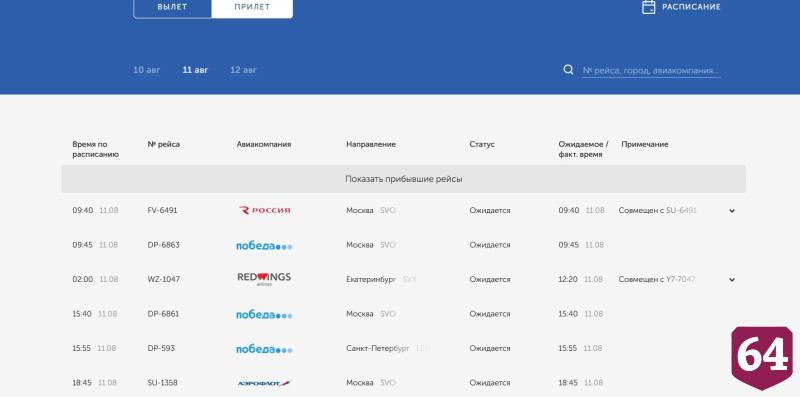Click the calendar icon next to РАСПИСАНИЕ

click(648, 7)
